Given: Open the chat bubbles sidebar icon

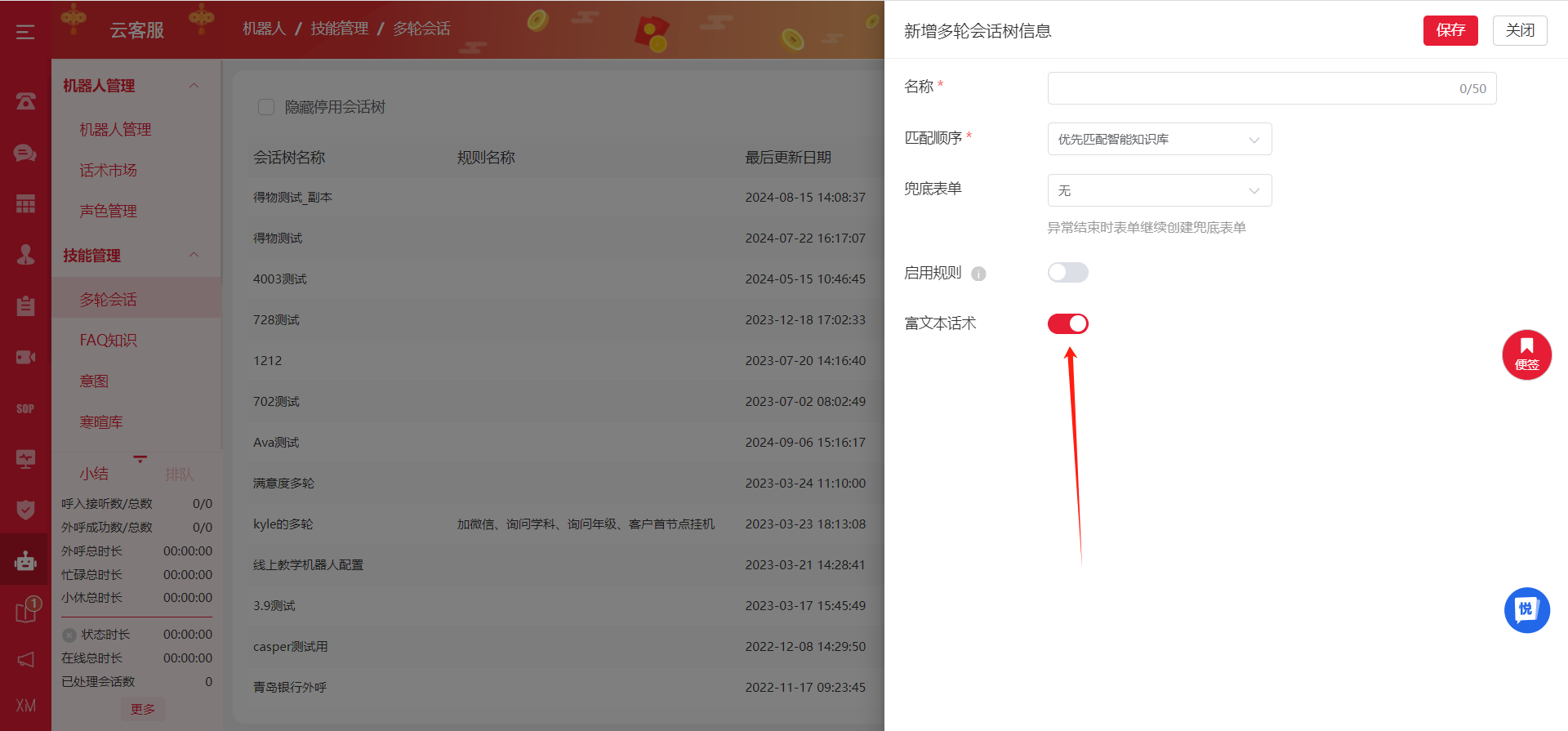Looking at the screenshot, I should [25, 153].
